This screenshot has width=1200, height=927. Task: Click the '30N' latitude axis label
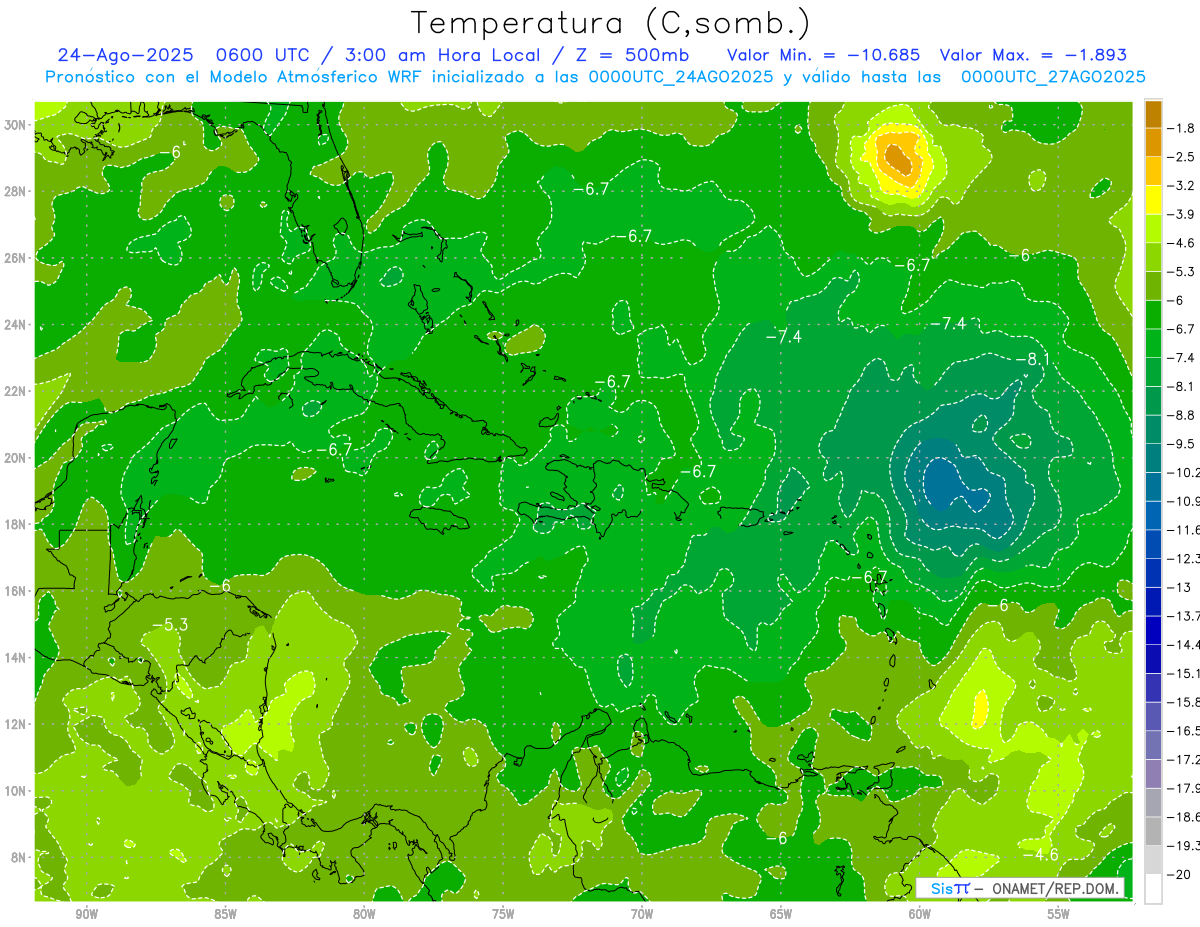(x=17, y=124)
